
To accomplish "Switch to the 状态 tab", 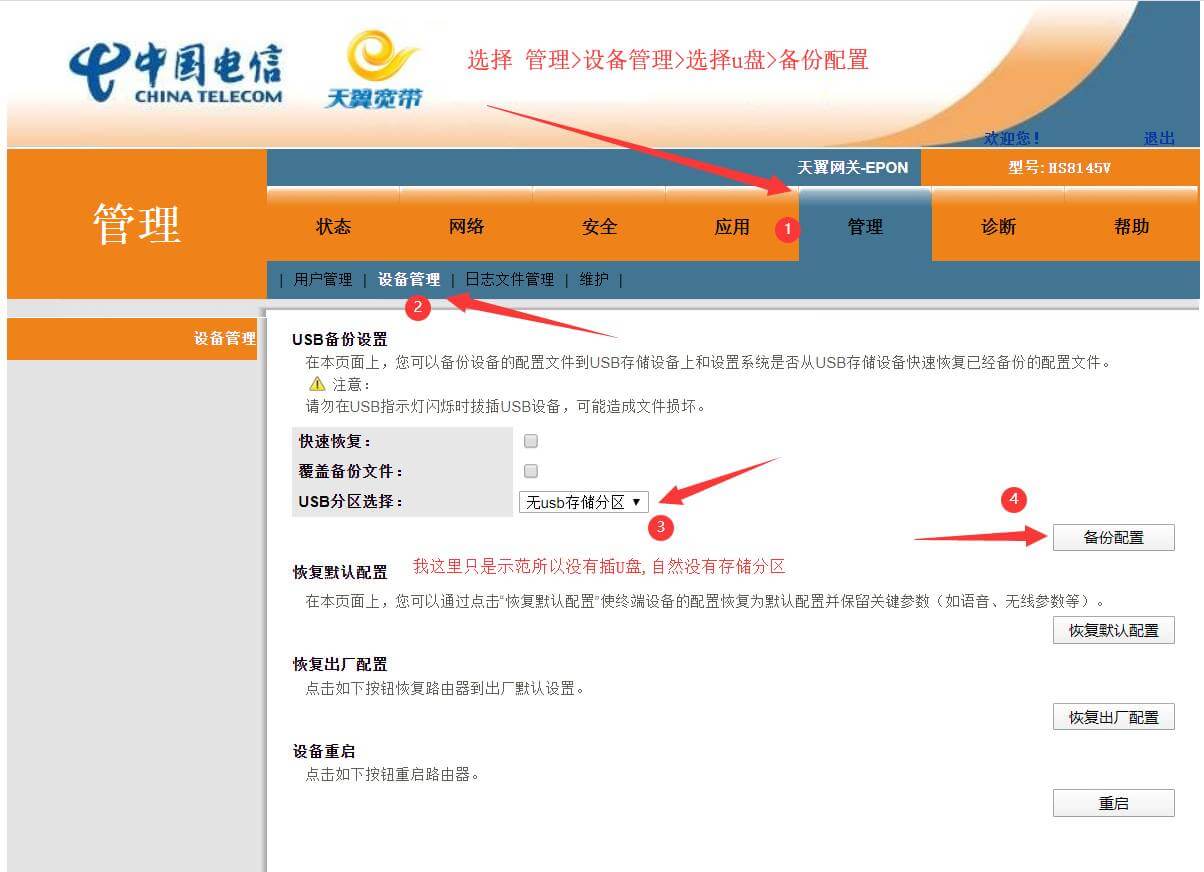I will [x=333, y=227].
